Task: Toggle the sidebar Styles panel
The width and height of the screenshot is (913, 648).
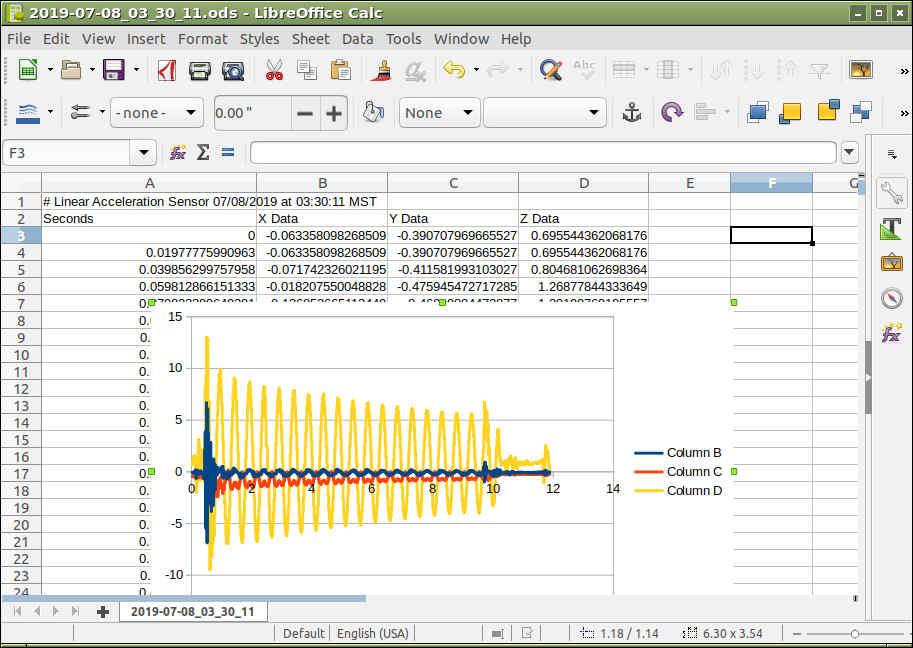Action: (x=891, y=228)
